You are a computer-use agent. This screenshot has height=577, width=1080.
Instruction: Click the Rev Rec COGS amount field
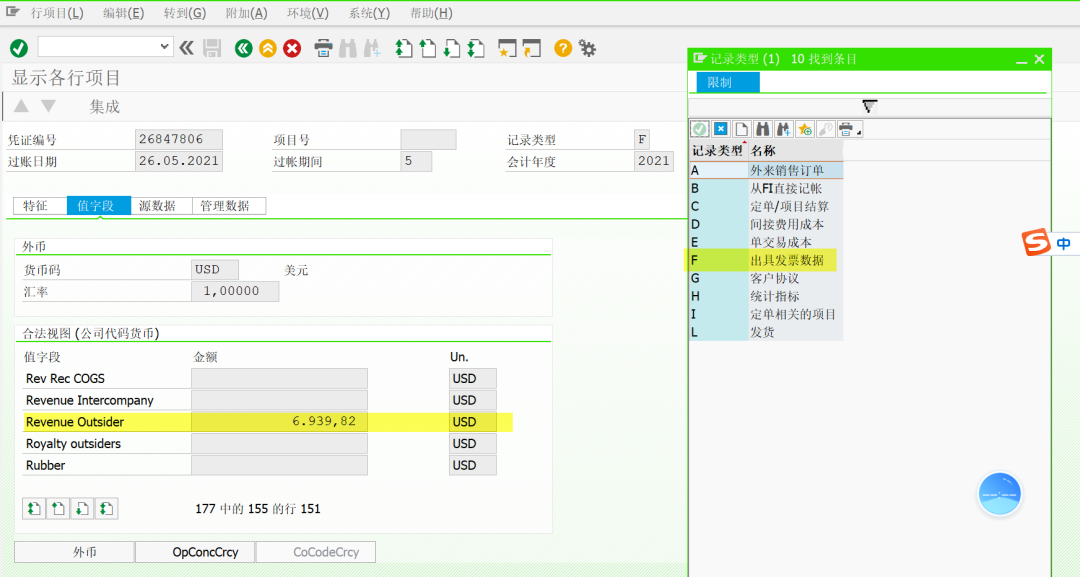click(279, 379)
